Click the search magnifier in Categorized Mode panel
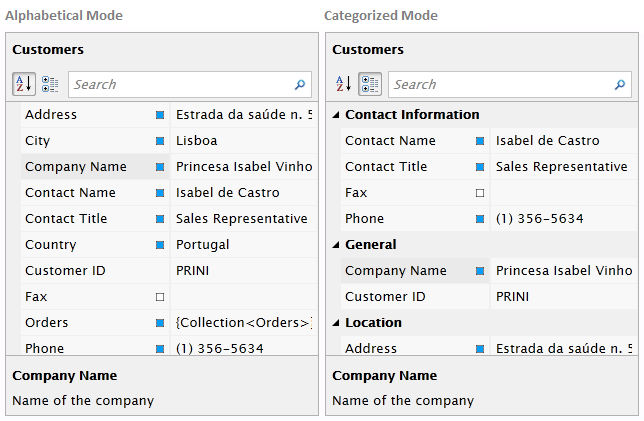 (620, 85)
